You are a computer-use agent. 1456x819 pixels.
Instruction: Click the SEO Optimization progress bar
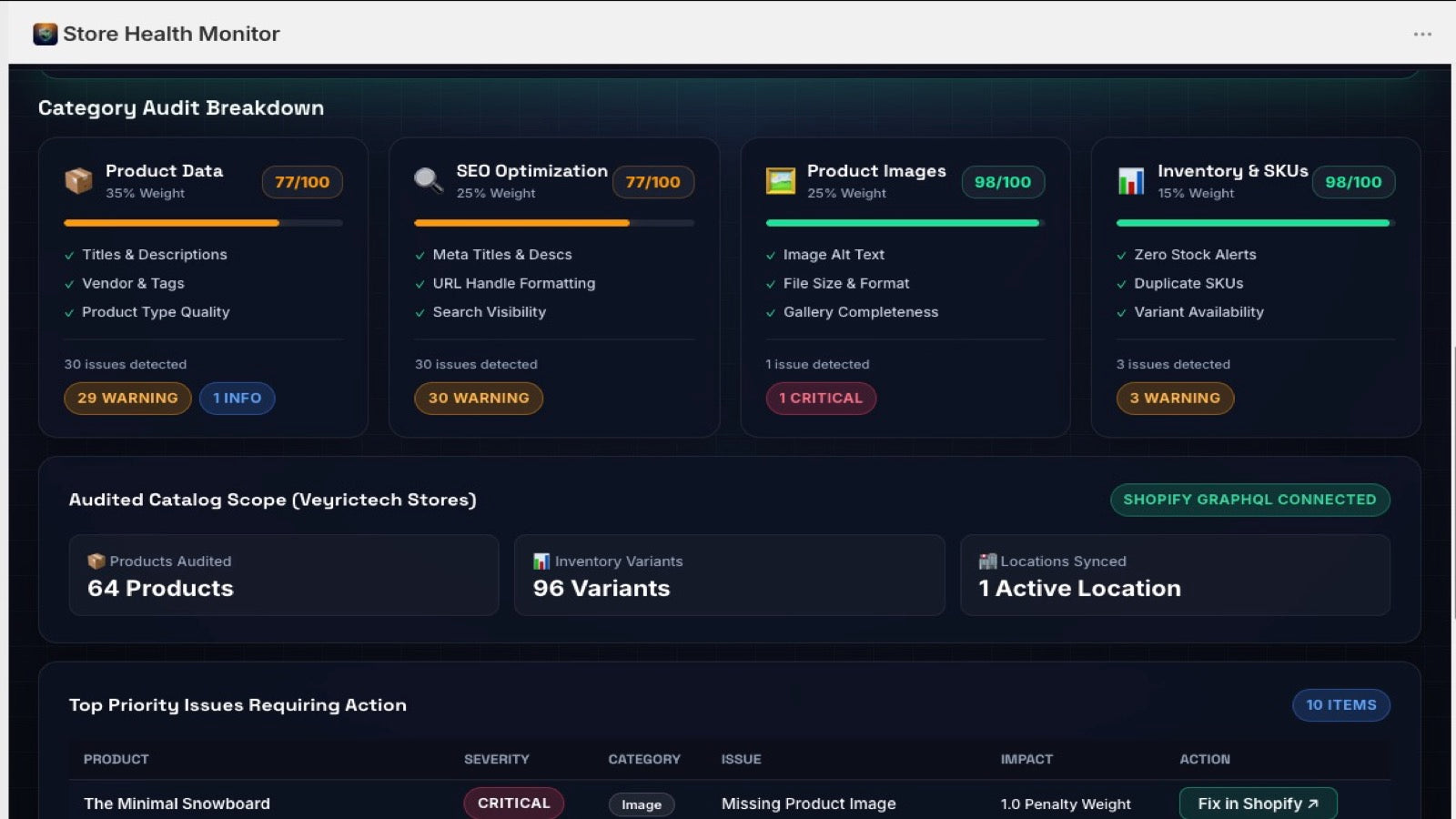pos(553,223)
